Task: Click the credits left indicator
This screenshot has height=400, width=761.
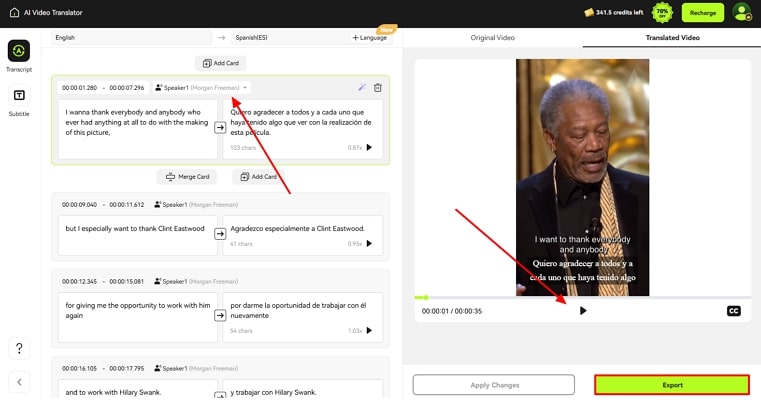Action: tap(614, 13)
